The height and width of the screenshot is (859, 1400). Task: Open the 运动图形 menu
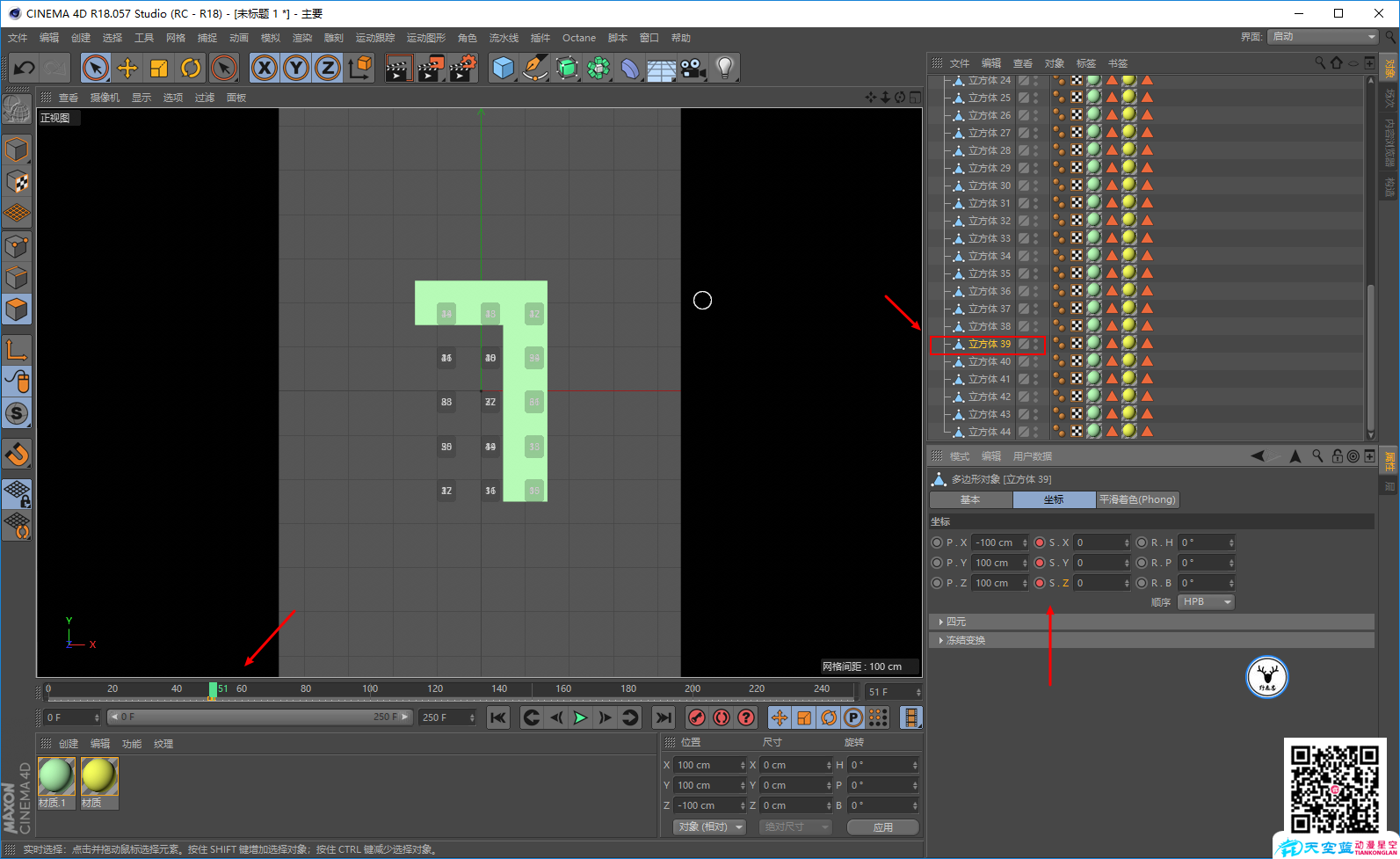426,38
